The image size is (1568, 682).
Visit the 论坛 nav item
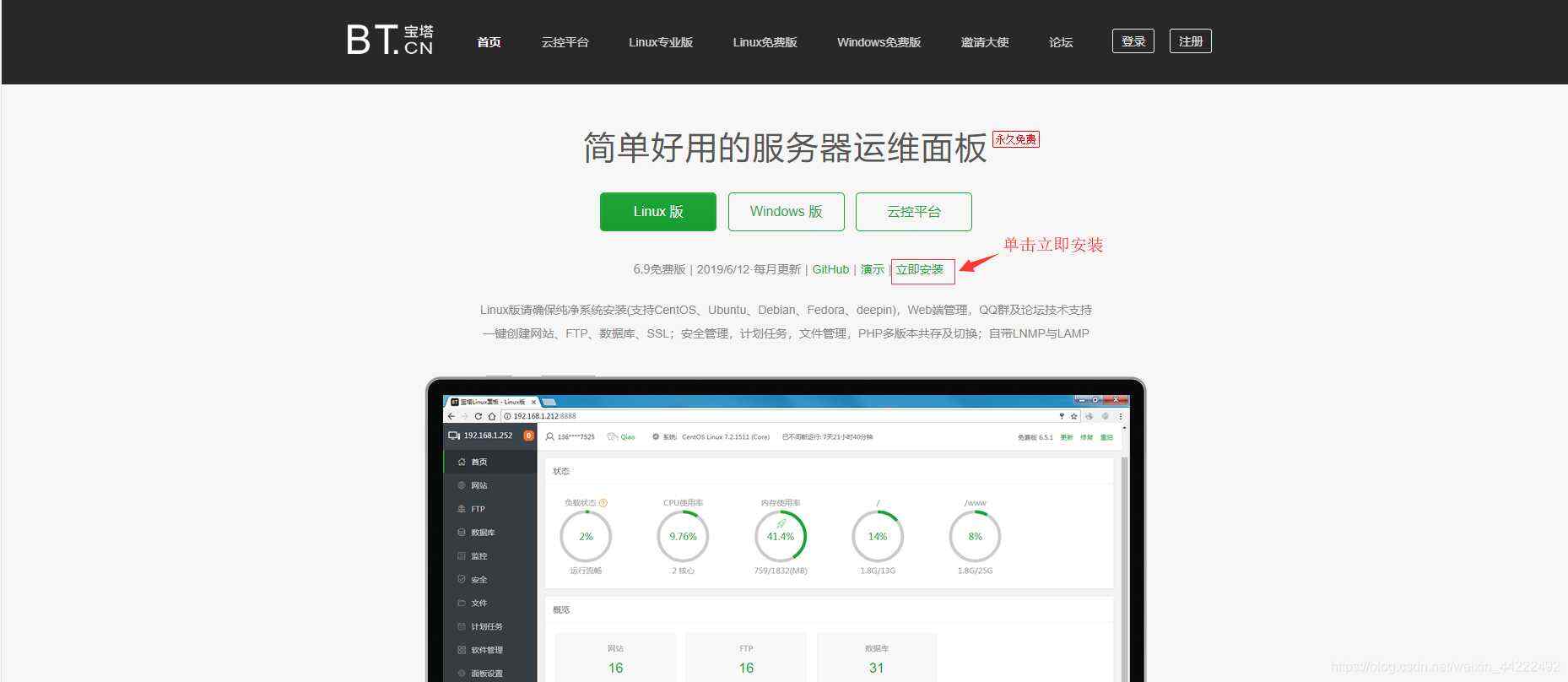(x=1061, y=42)
